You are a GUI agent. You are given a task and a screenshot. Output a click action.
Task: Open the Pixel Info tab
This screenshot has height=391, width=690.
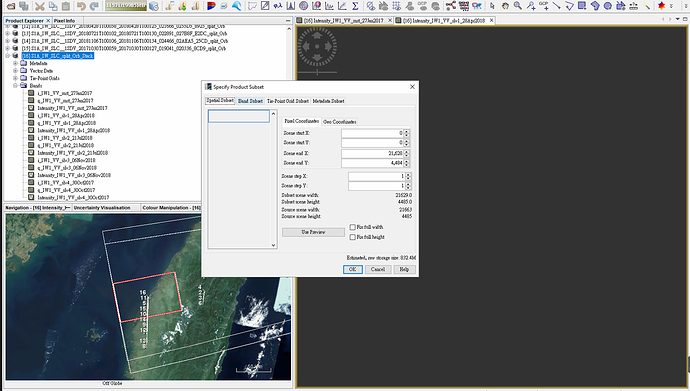pyautogui.click(x=64, y=21)
